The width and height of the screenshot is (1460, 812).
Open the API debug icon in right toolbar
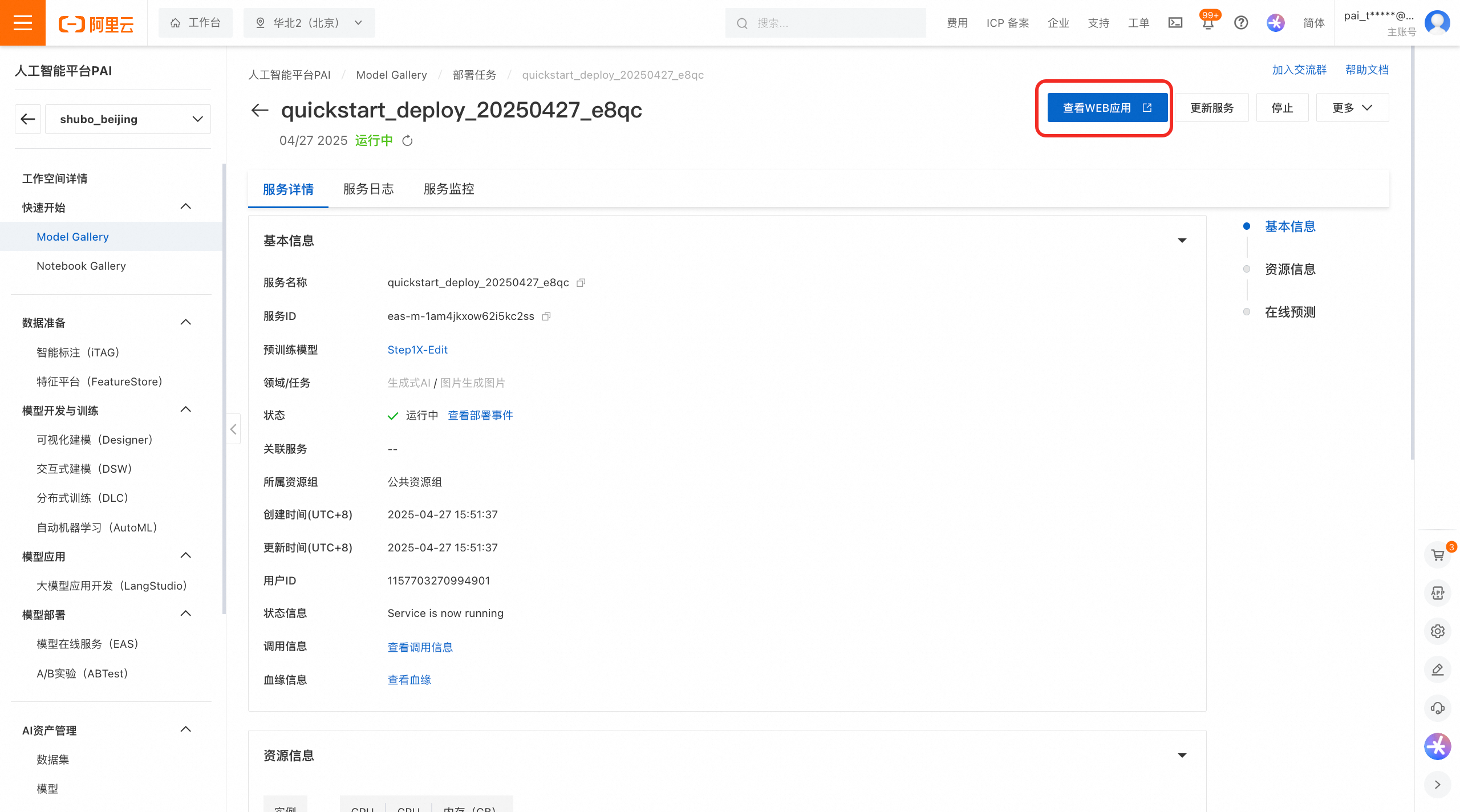(x=1438, y=593)
